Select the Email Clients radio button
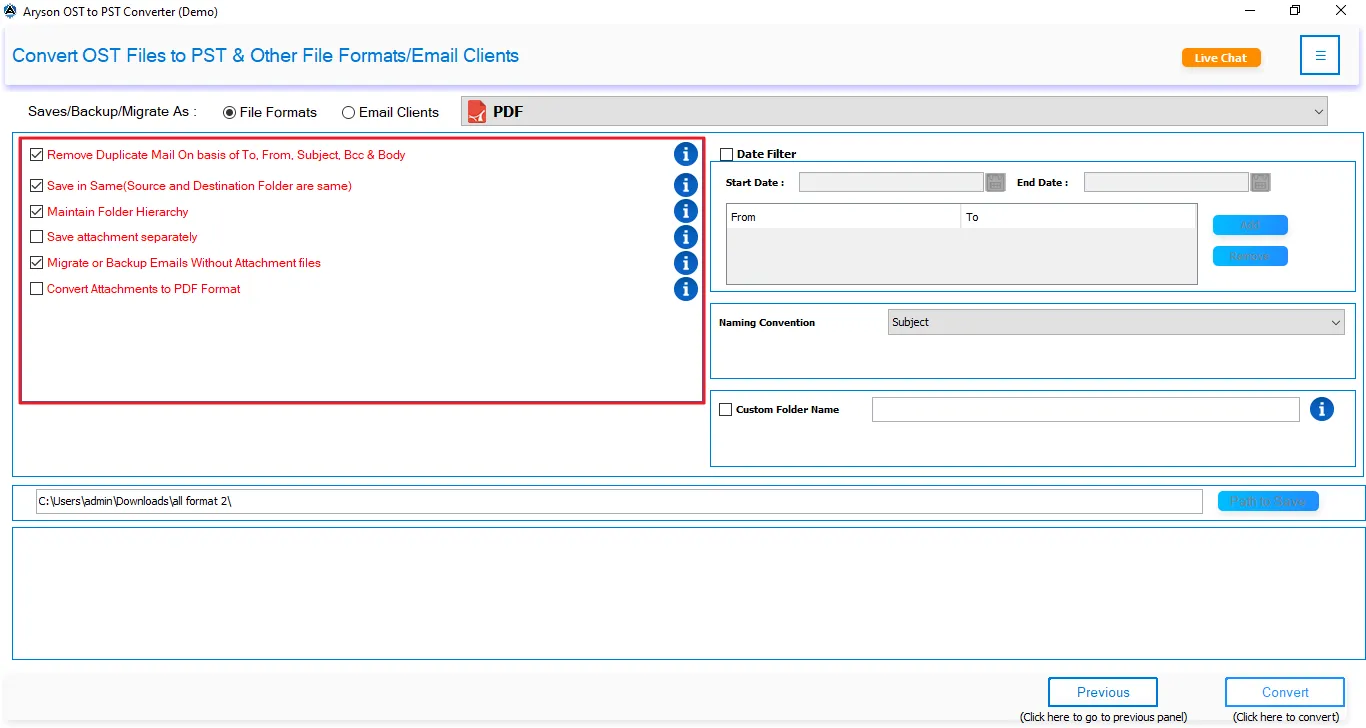The image size is (1366, 728). pyautogui.click(x=348, y=112)
